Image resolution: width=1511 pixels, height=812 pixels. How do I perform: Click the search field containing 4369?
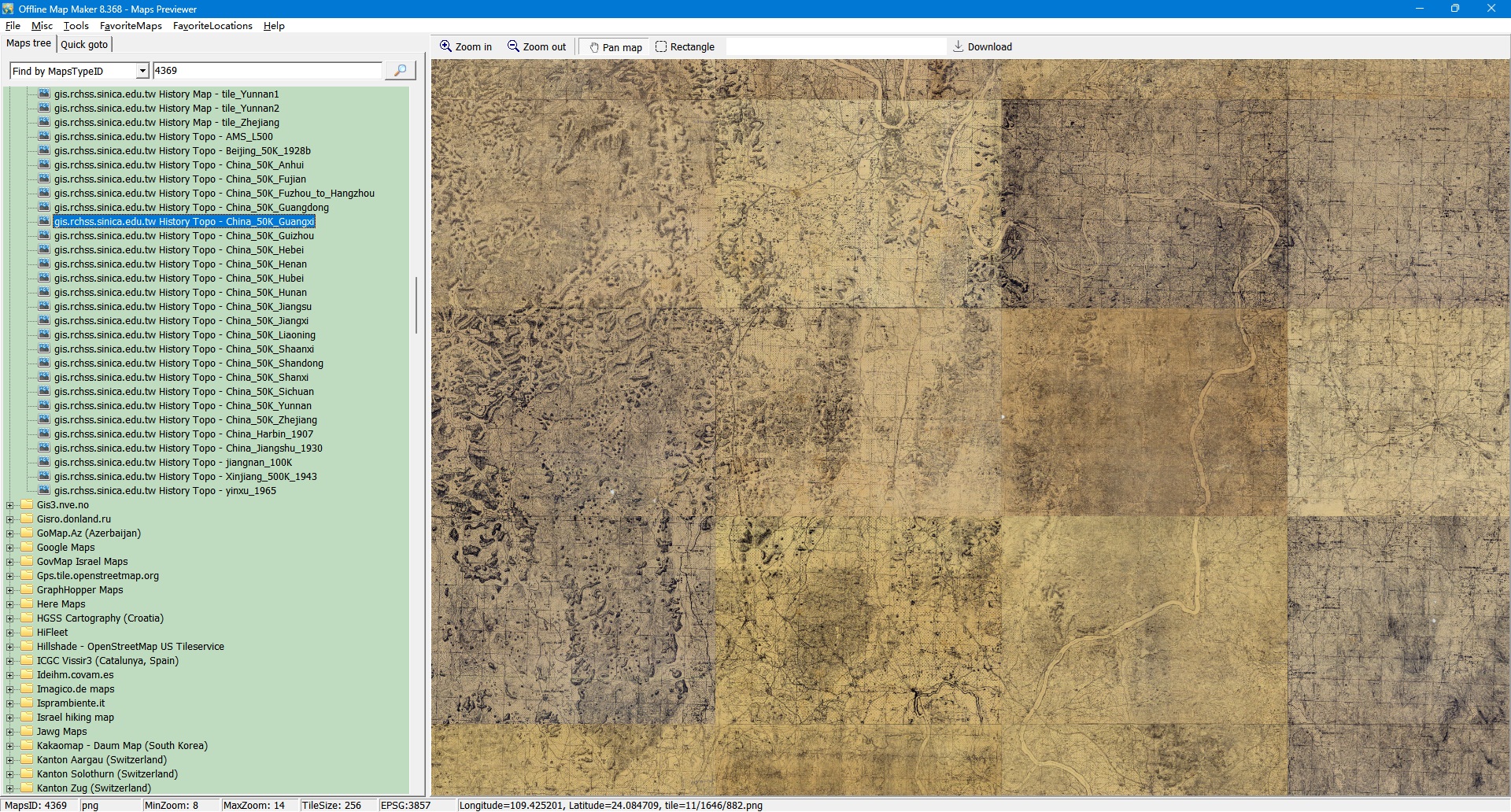(x=267, y=71)
